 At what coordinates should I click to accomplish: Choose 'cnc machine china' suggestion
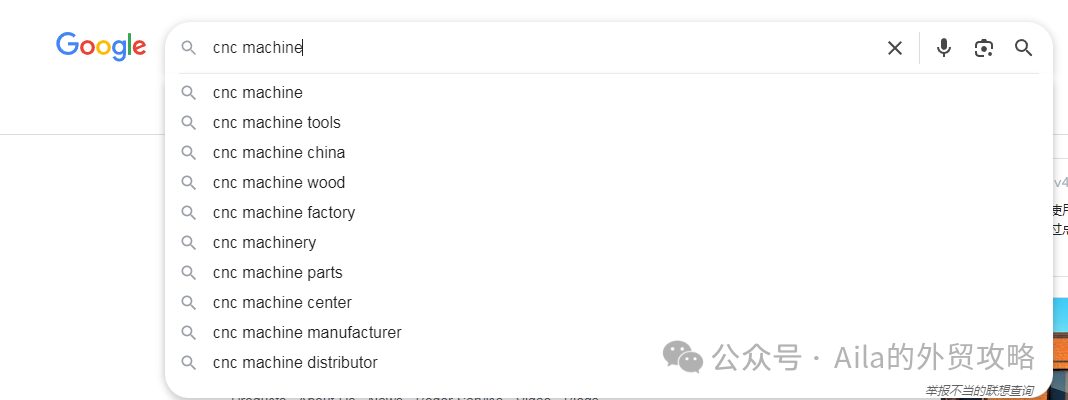279,153
